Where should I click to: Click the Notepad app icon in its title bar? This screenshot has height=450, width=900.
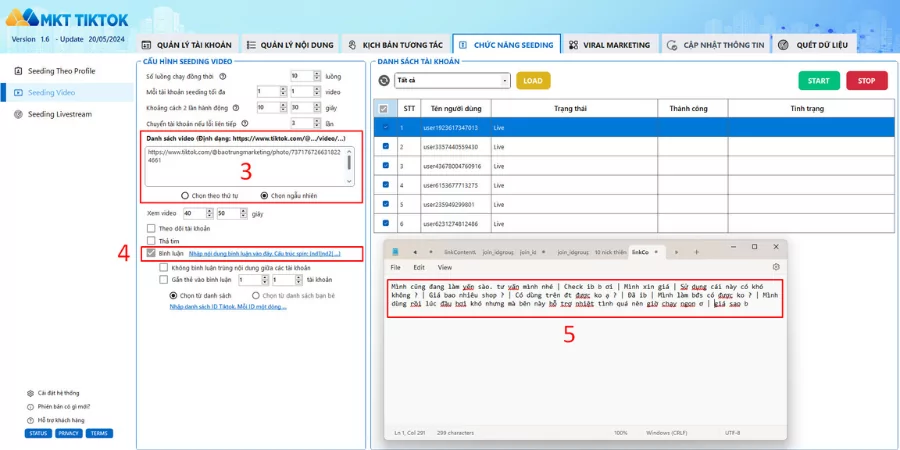pyautogui.click(x=394, y=251)
